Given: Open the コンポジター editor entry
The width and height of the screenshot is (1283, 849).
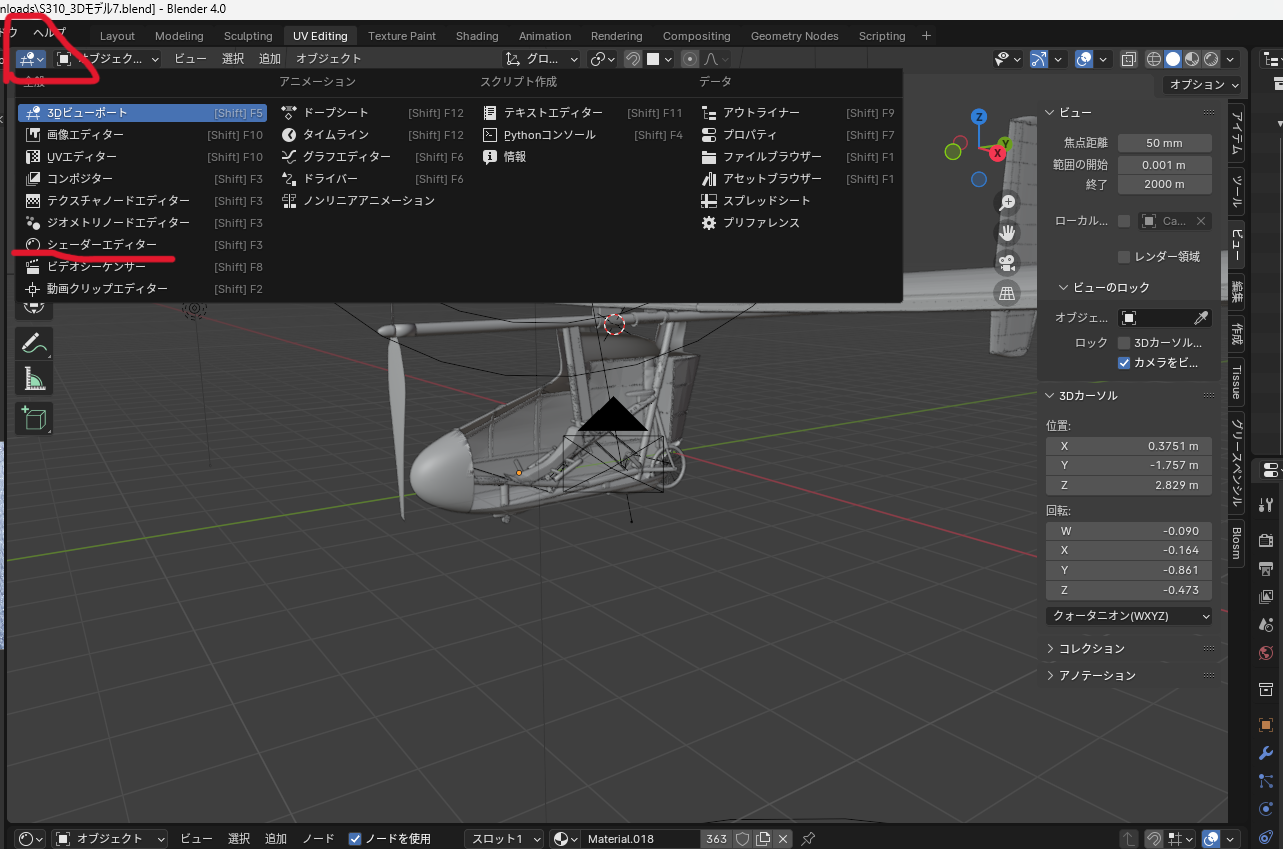Looking at the screenshot, I should [141, 179].
